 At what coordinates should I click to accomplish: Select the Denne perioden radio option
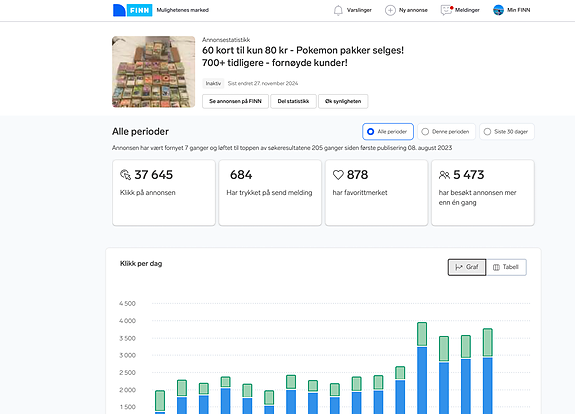click(446, 132)
